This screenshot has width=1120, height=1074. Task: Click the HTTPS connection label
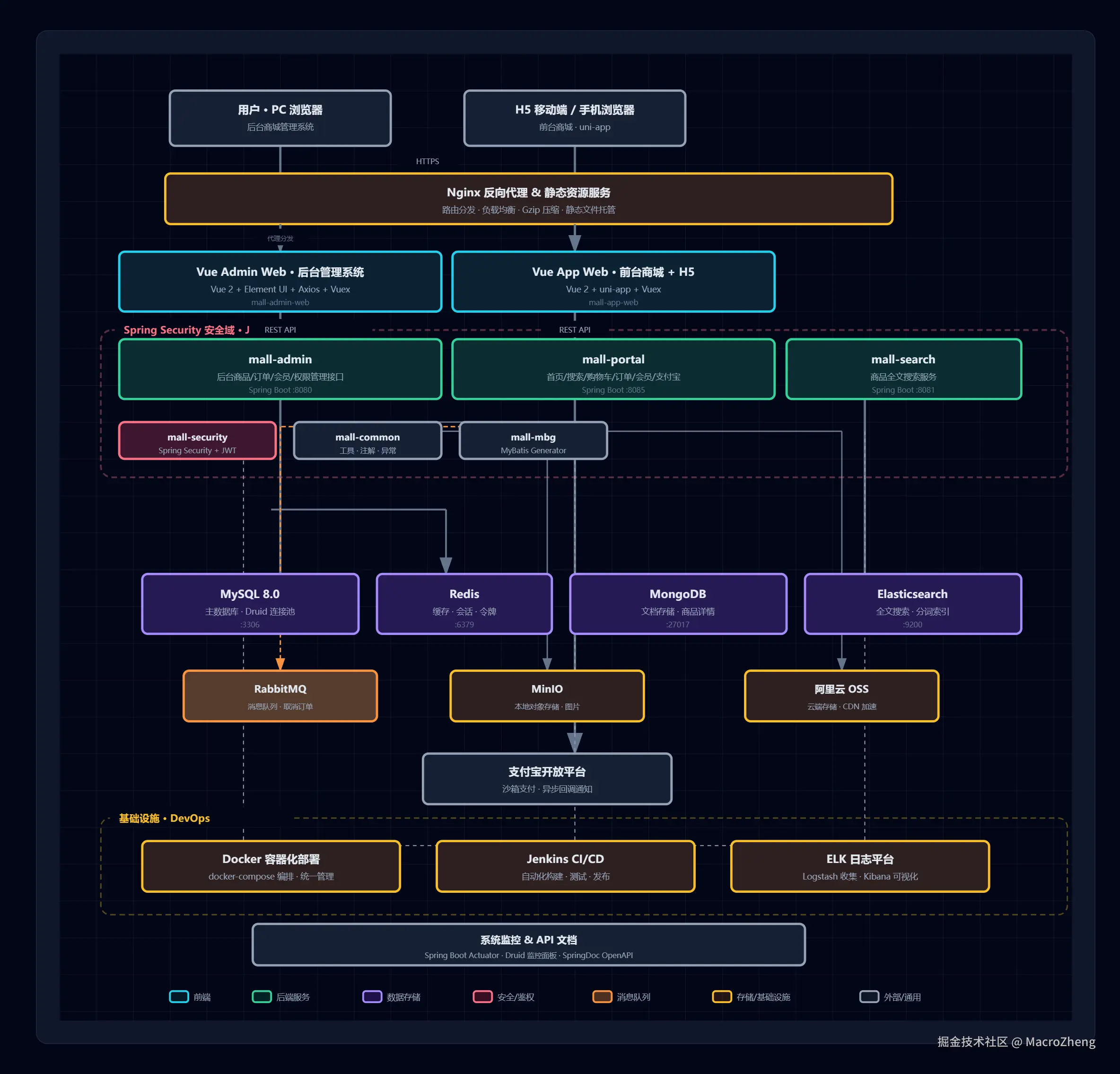pyautogui.click(x=428, y=162)
